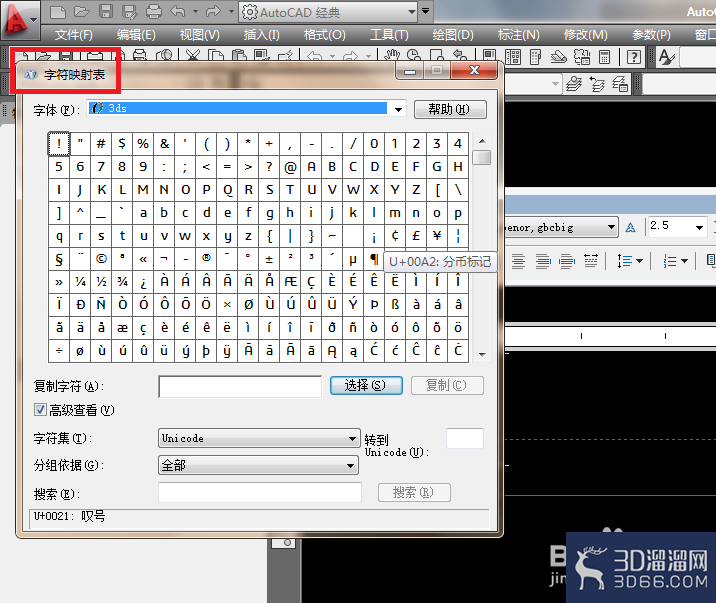Screen dimensions: 716x603
Task: Click Plot printer icon in quick access toolbar
Action: point(154,11)
